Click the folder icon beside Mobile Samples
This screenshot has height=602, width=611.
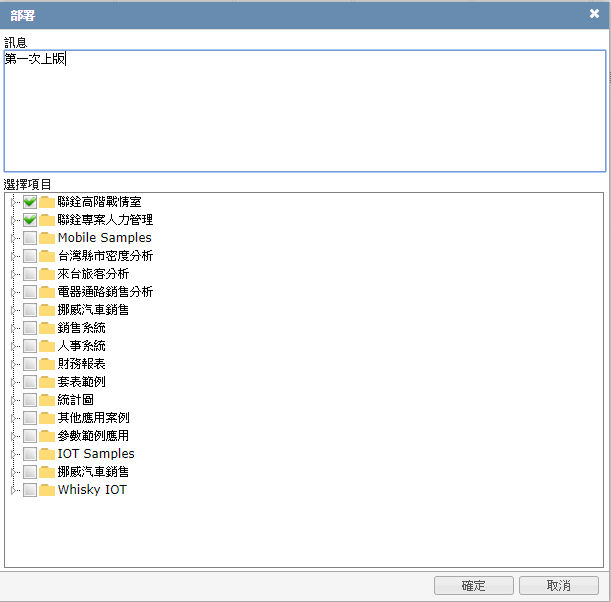tap(47, 238)
